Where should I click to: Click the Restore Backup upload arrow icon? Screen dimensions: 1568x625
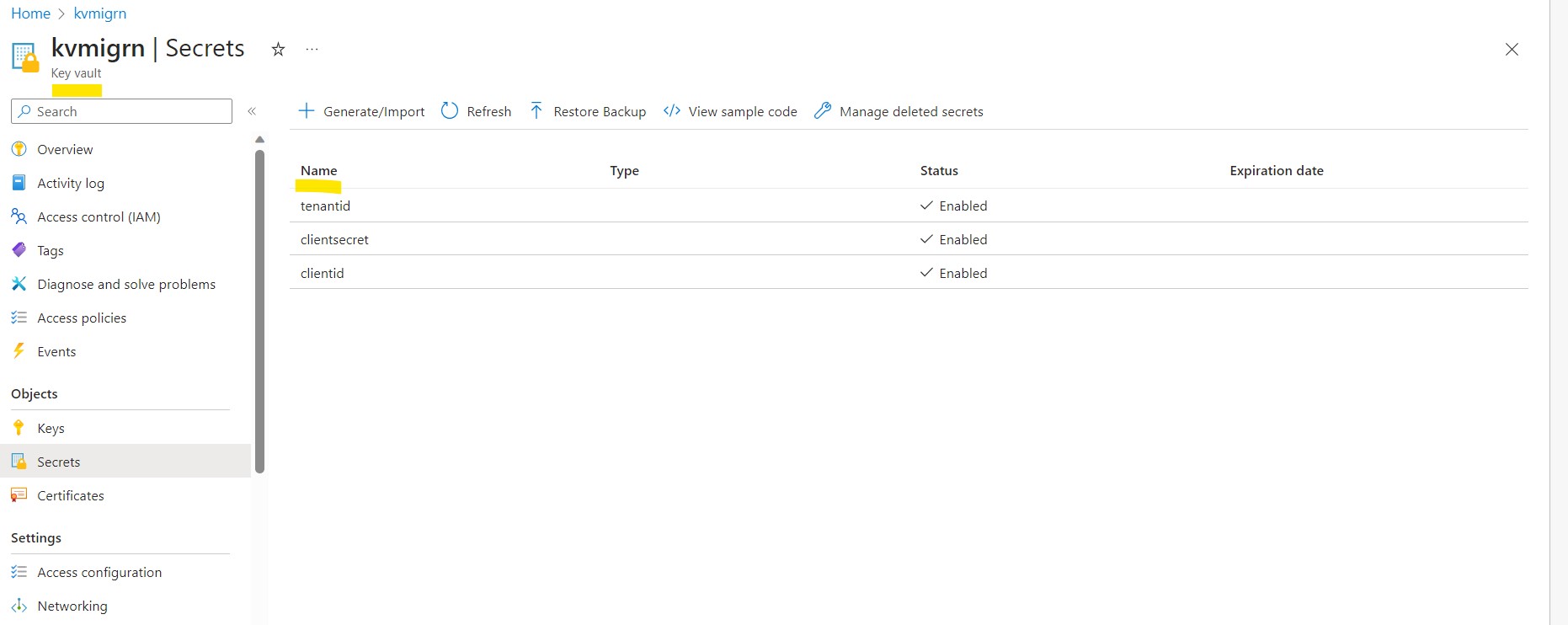point(536,111)
